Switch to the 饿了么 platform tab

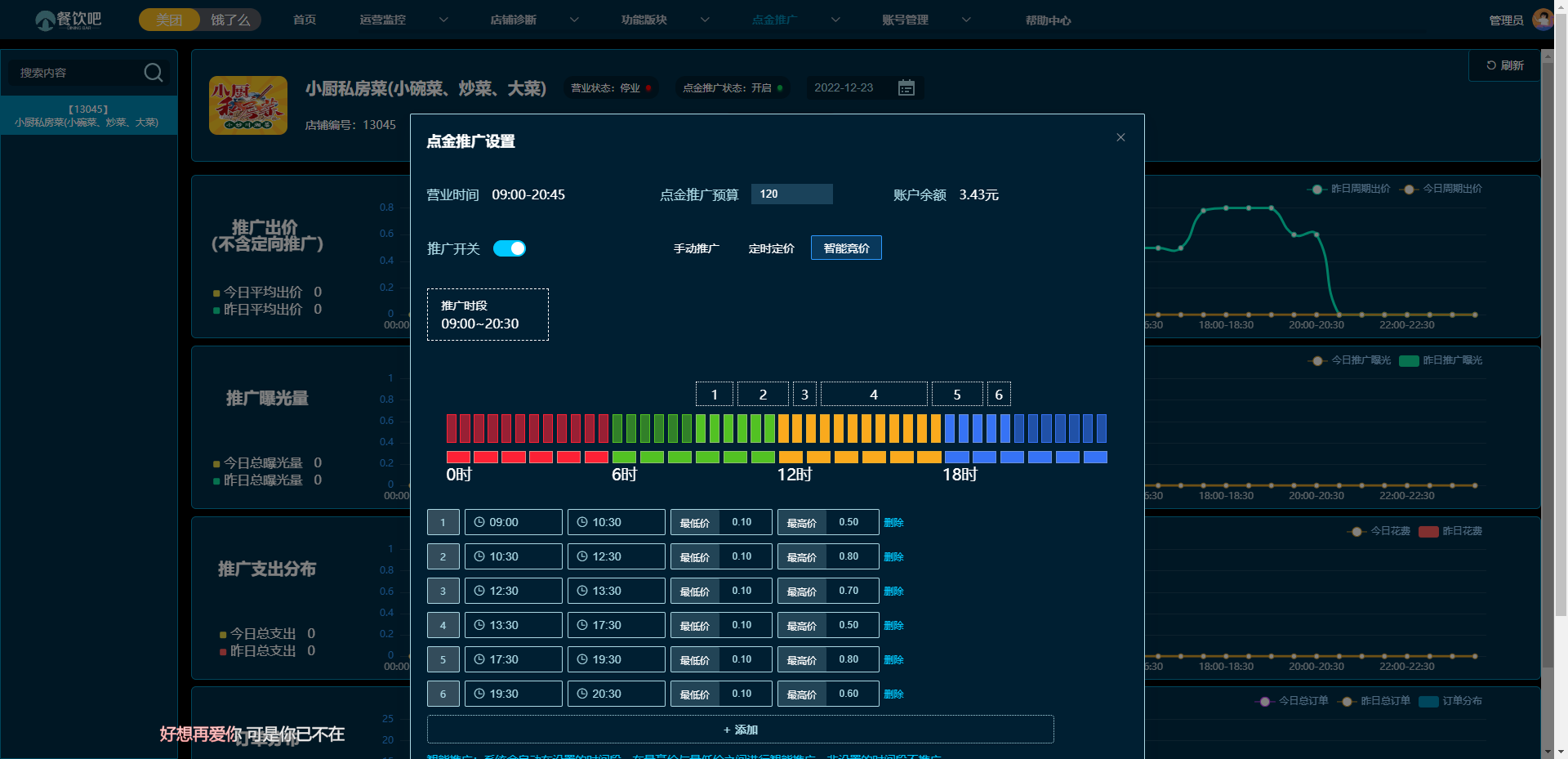point(230,20)
